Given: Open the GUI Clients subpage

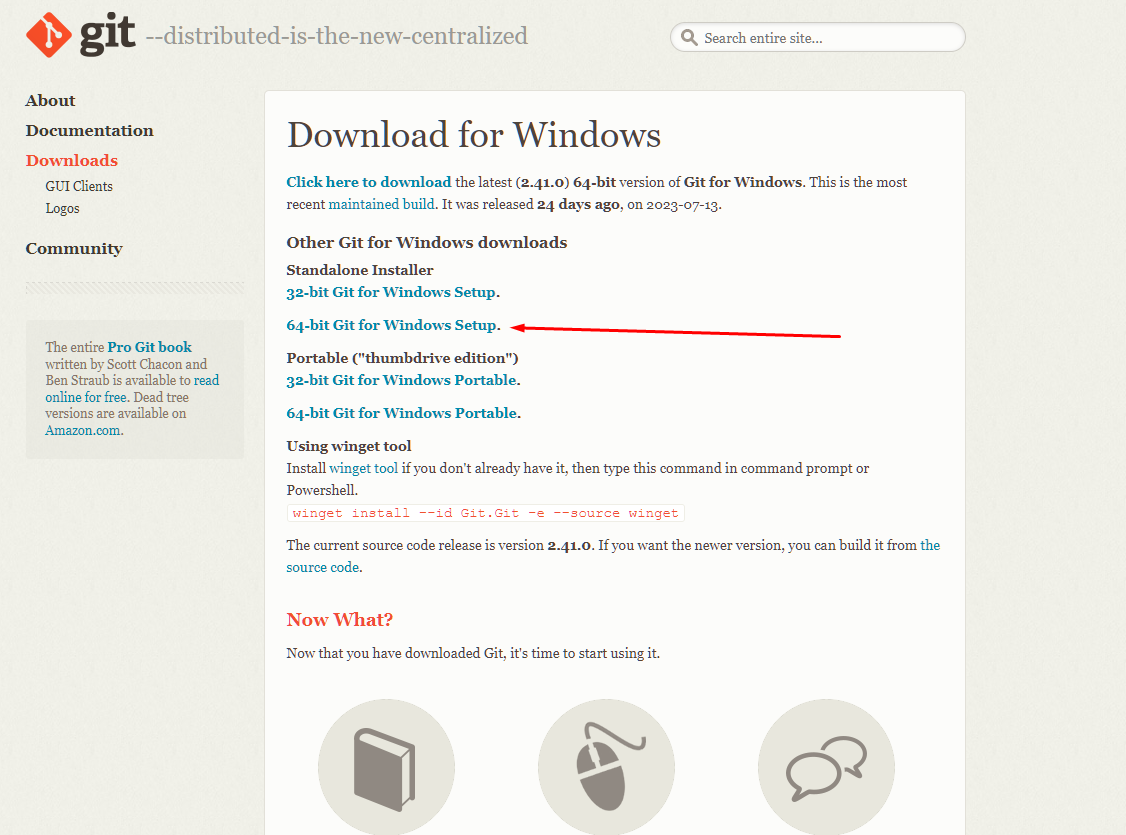Looking at the screenshot, I should pos(79,186).
